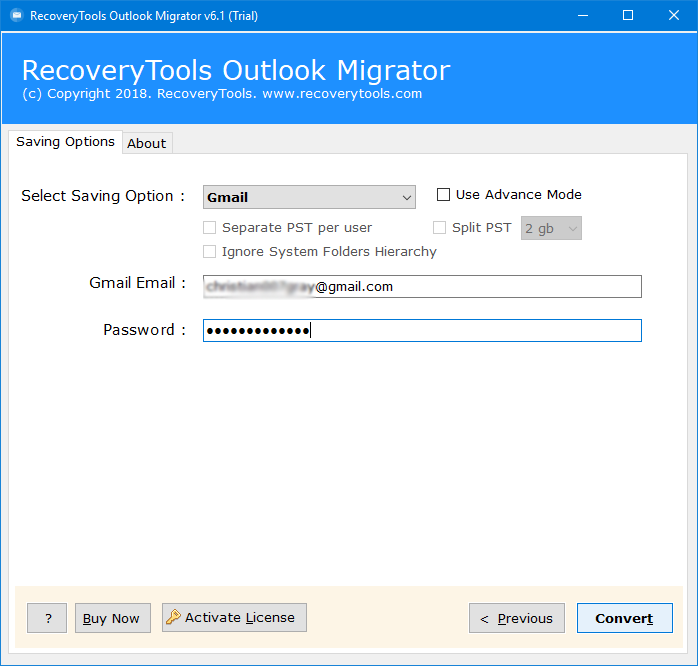Open the Select Saving Option dropdown

pyautogui.click(x=309, y=197)
